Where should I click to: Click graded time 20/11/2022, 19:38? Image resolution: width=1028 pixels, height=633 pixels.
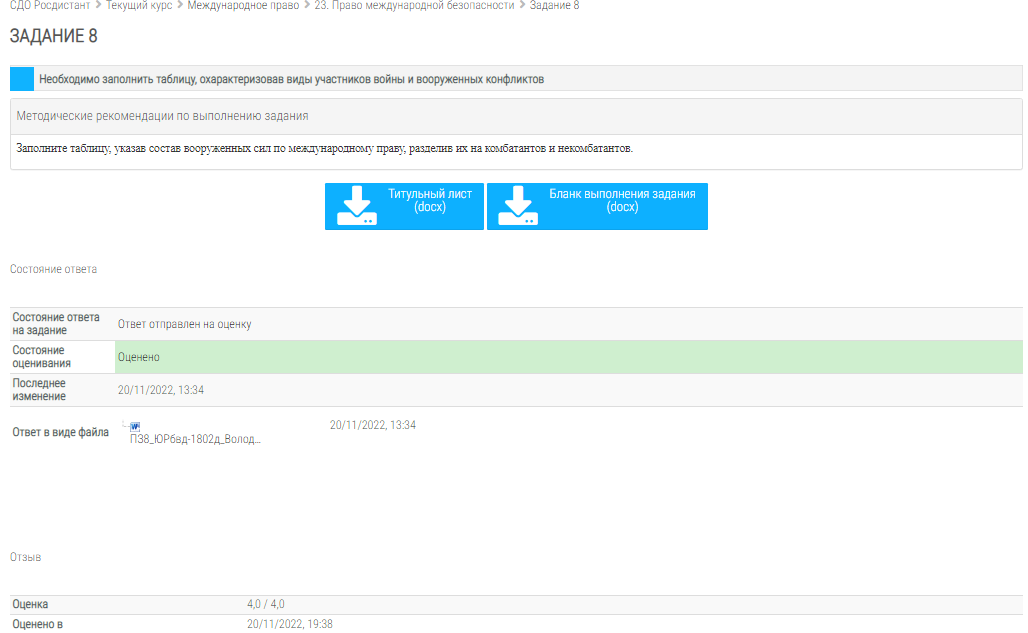[290, 624]
